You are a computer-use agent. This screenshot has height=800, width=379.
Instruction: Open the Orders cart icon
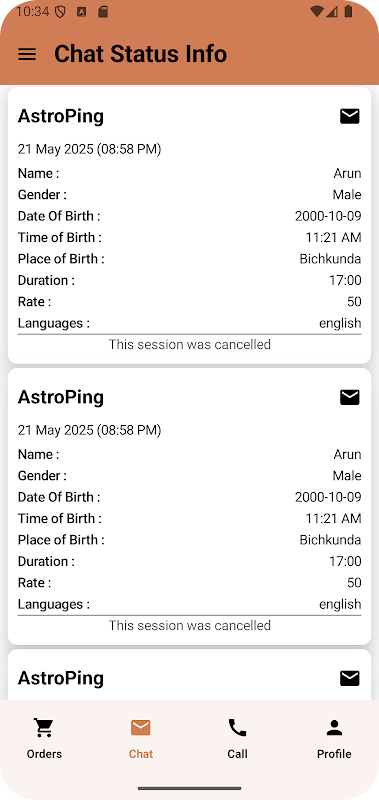click(x=44, y=728)
